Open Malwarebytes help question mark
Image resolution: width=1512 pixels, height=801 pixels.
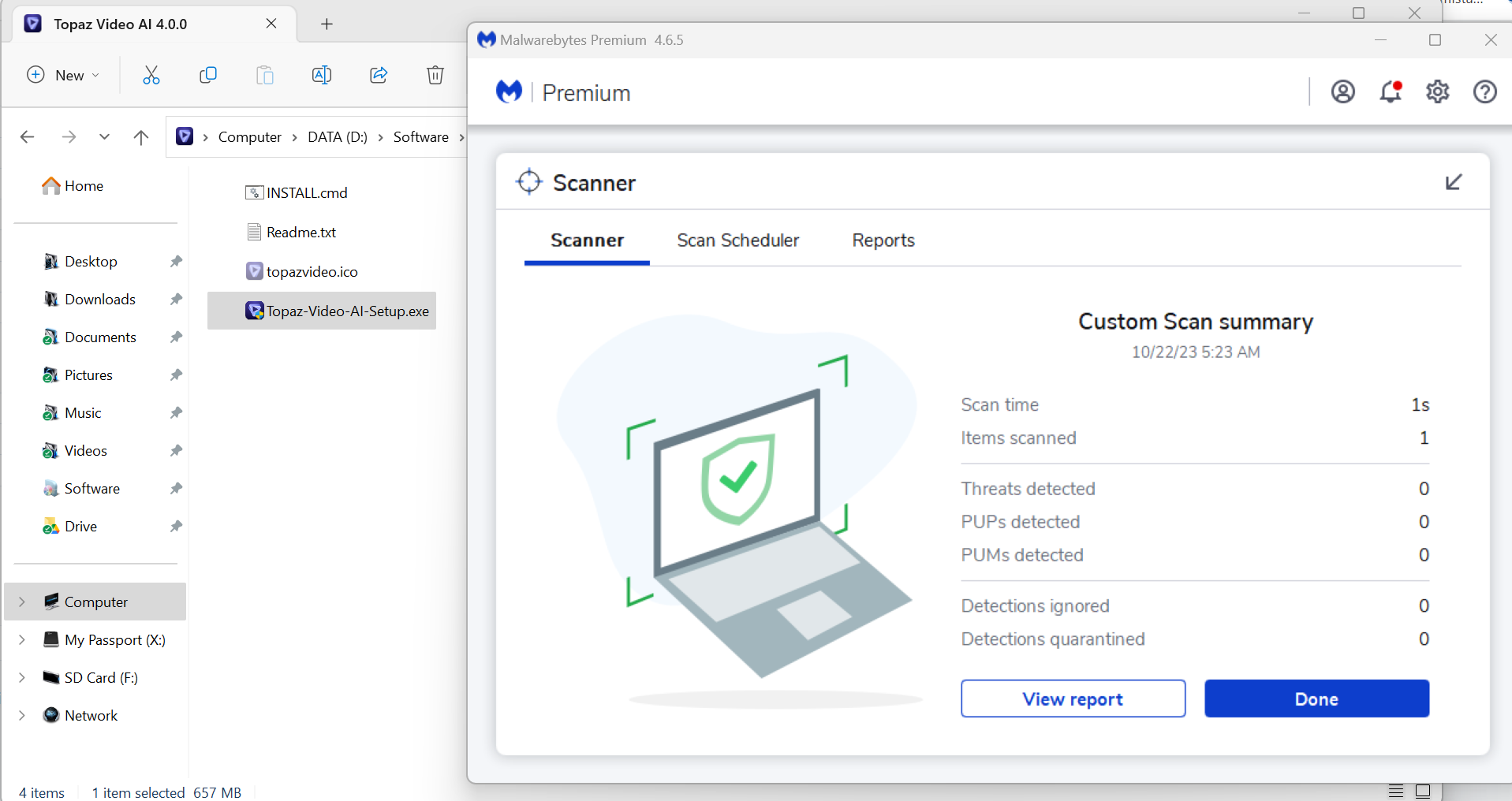1485,92
